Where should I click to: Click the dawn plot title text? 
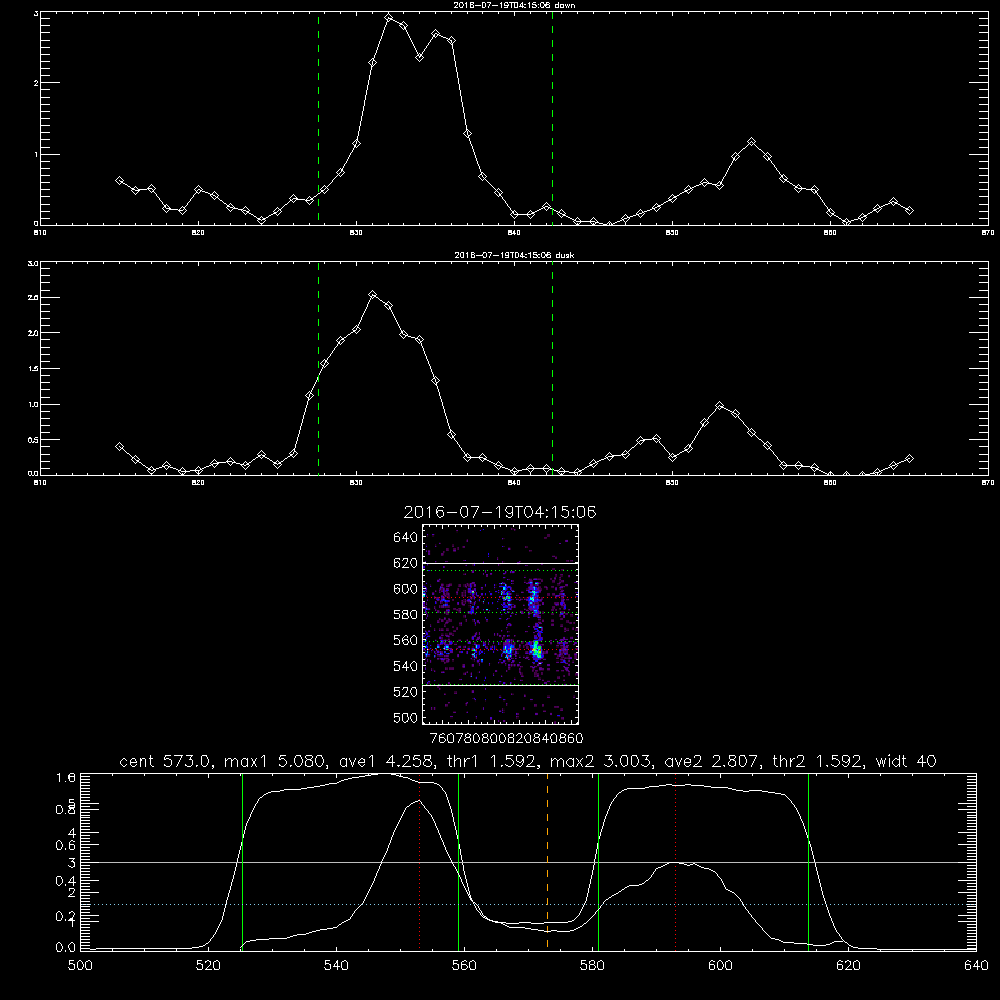(x=514, y=5)
